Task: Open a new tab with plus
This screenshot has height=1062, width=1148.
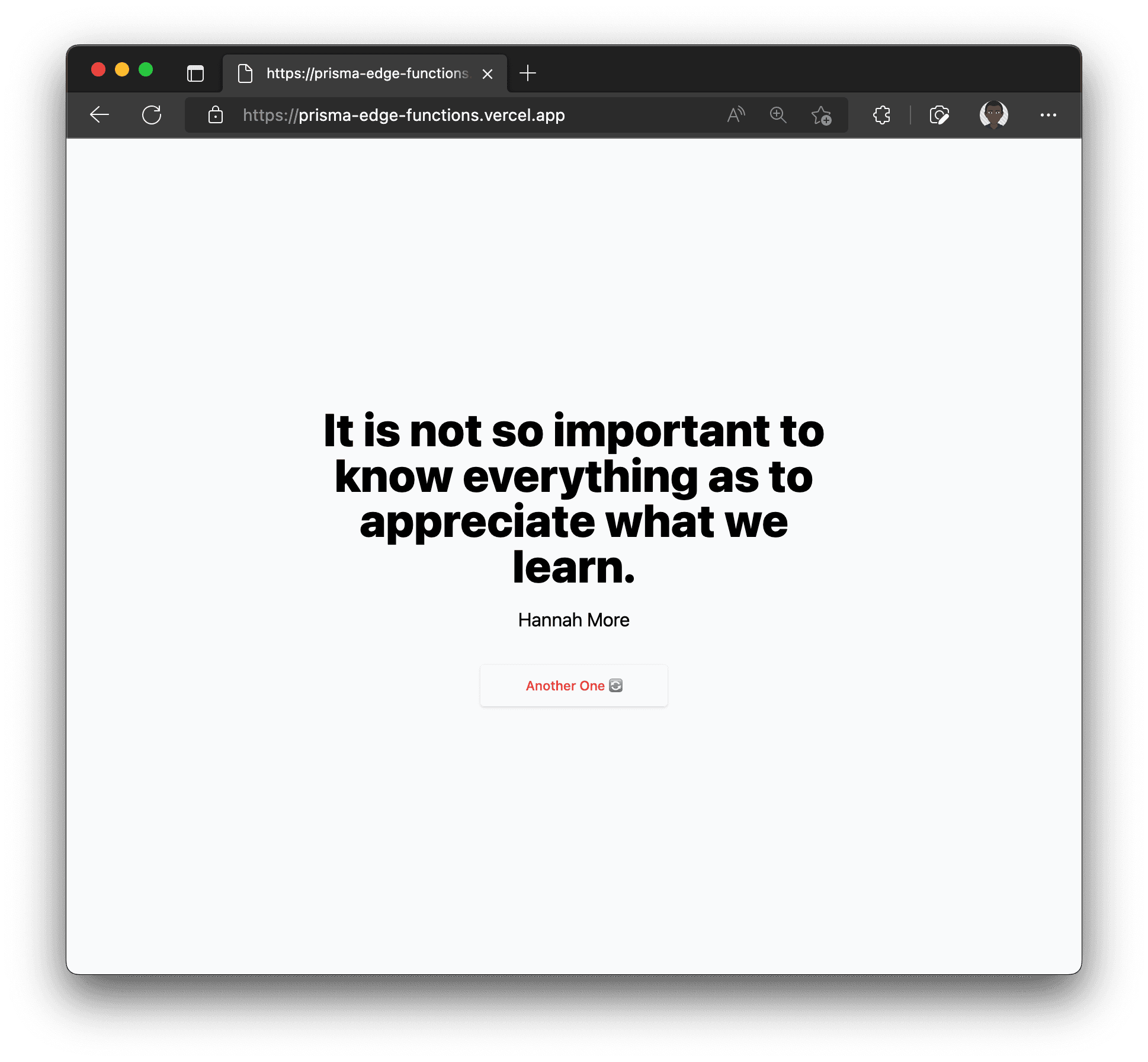Action: pos(528,73)
